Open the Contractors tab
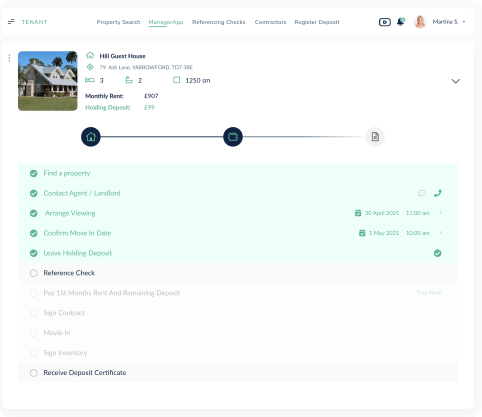Viewport: 482px width, 417px height. coord(270,22)
